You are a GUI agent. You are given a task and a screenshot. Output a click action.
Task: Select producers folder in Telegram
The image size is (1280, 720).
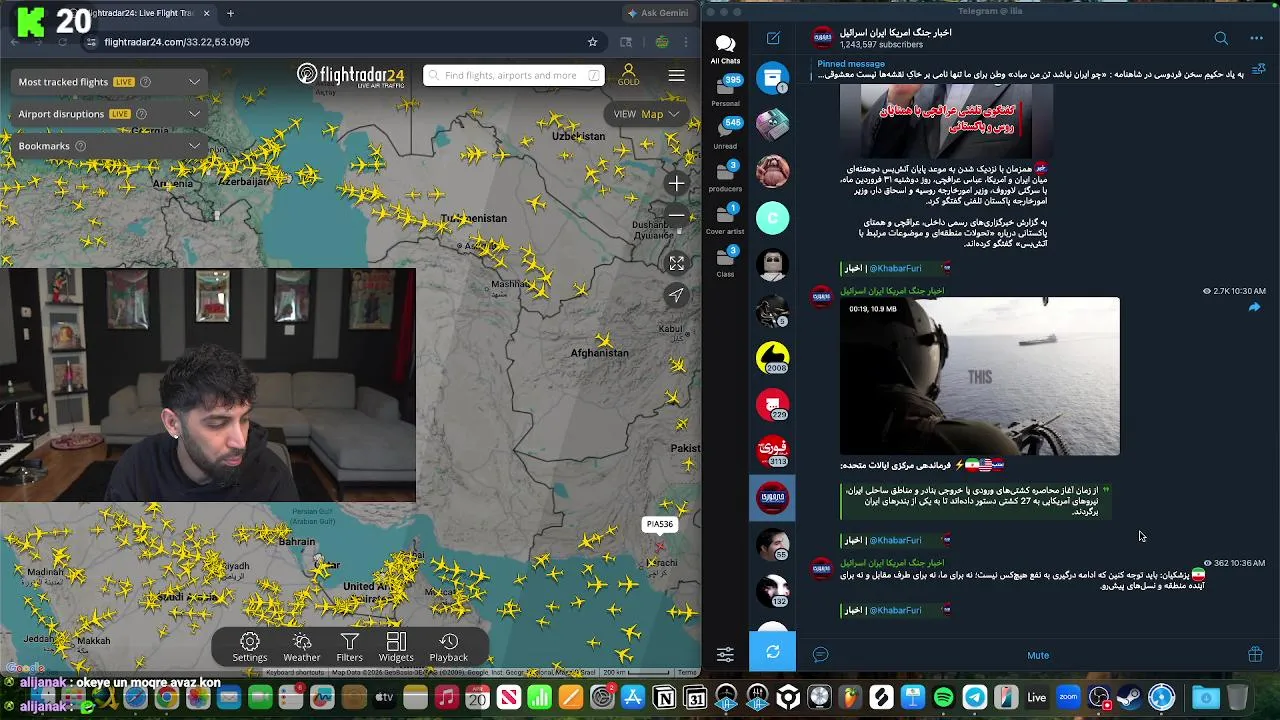726,176
